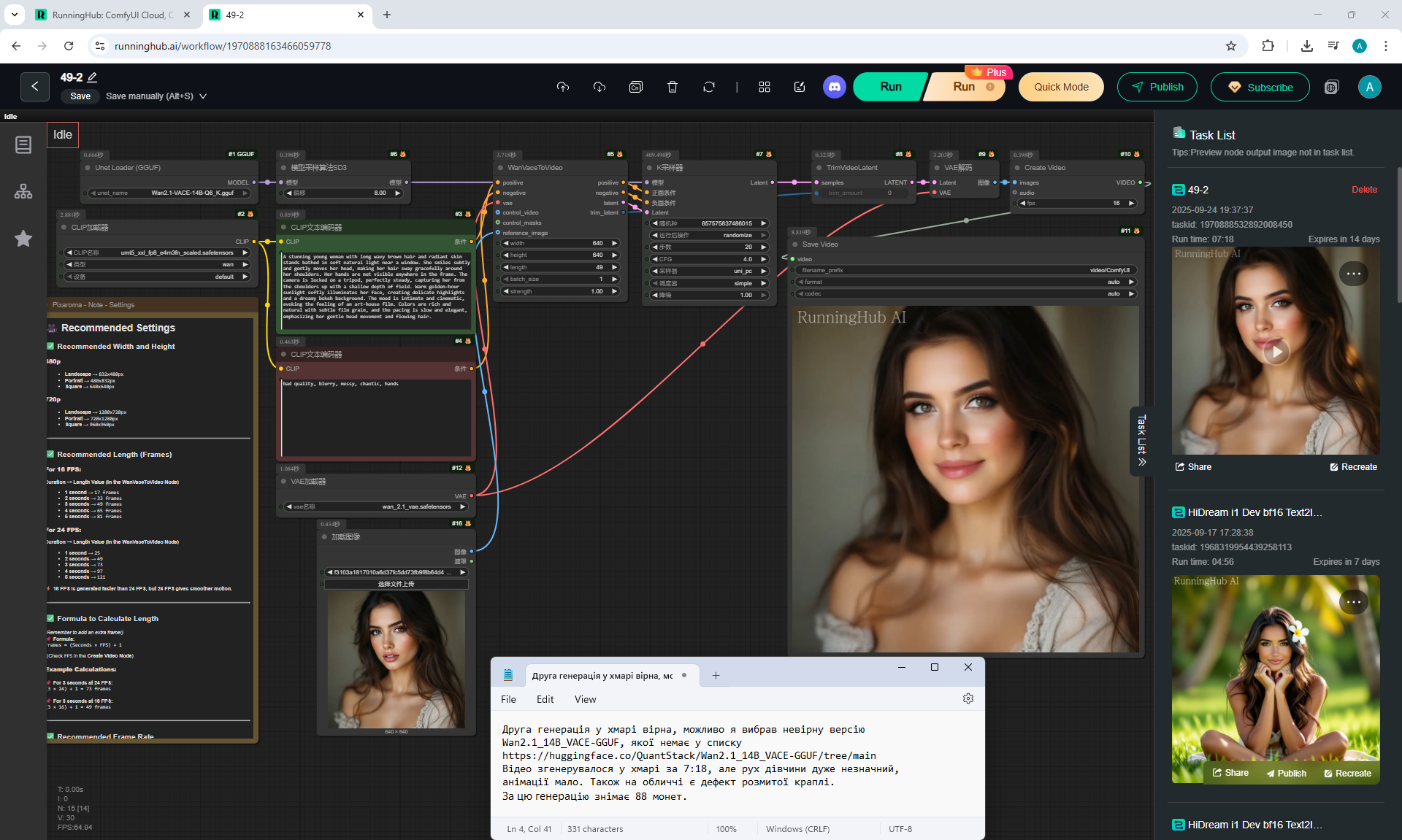Toggle the Formula to Calculate Length checkbox
The height and width of the screenshot is (840, 1402).
click(51, 618)
